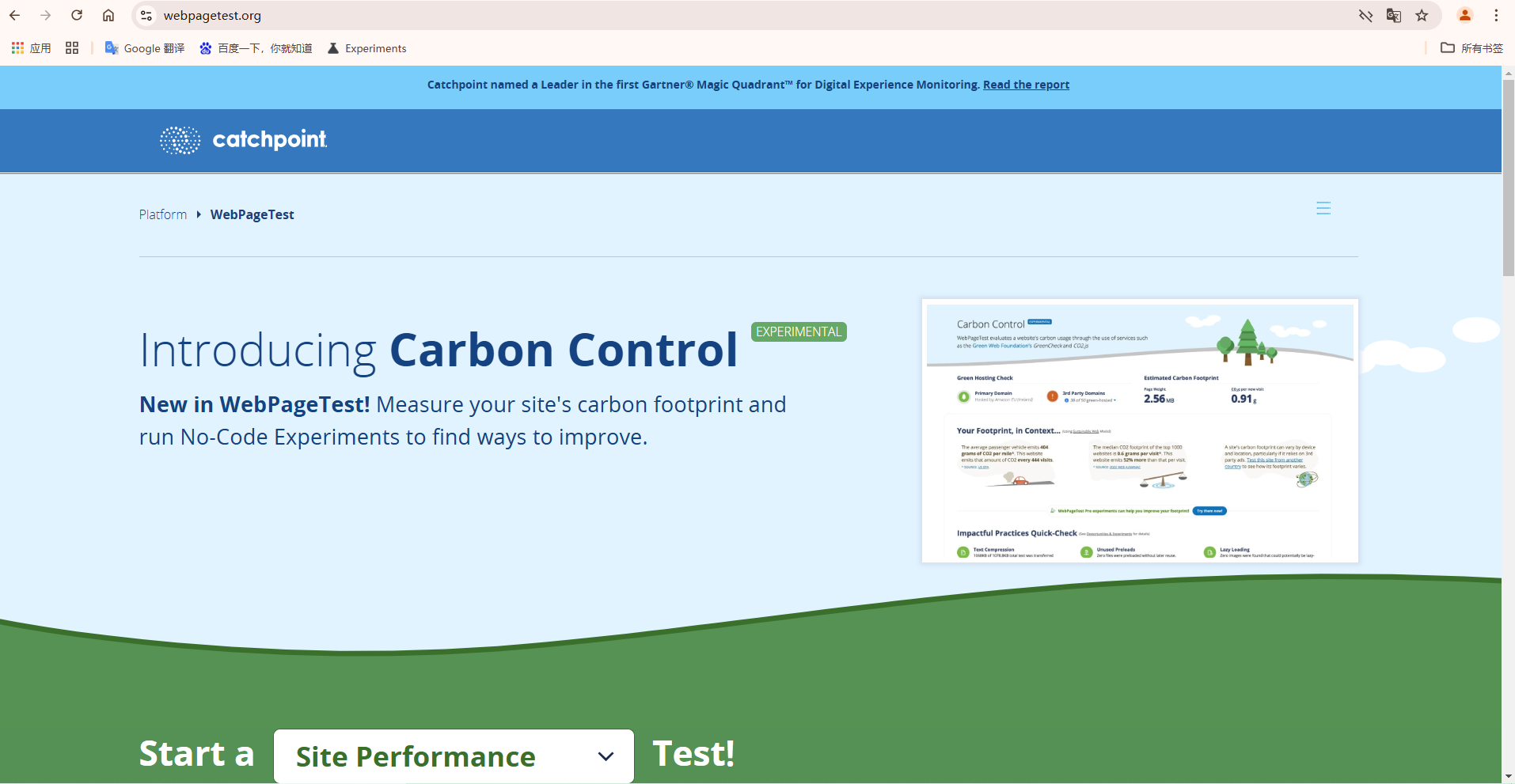
Task: Click the browser forward arrow
Action: pos(46,15)
